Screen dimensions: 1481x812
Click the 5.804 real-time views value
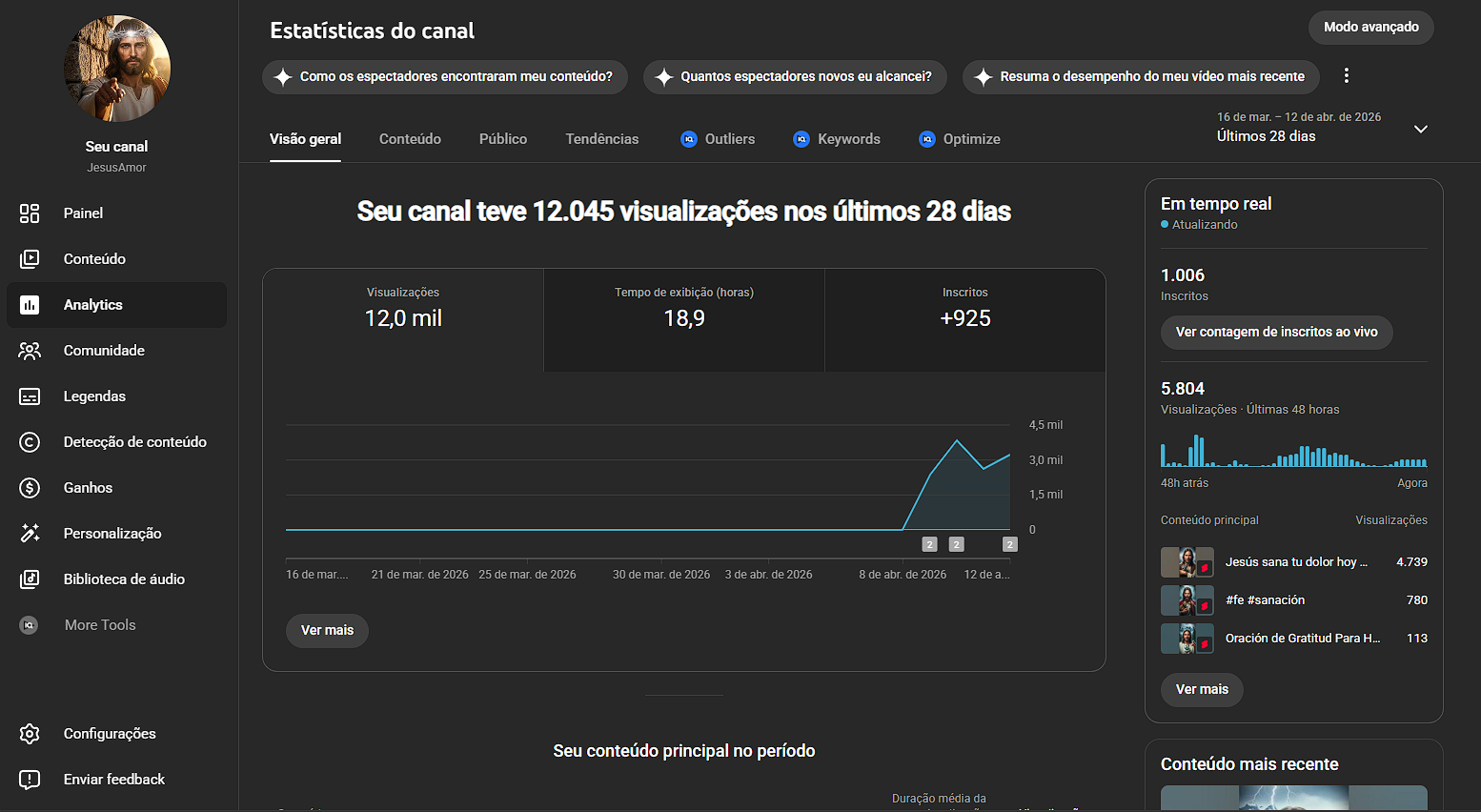coord(1183,389)
